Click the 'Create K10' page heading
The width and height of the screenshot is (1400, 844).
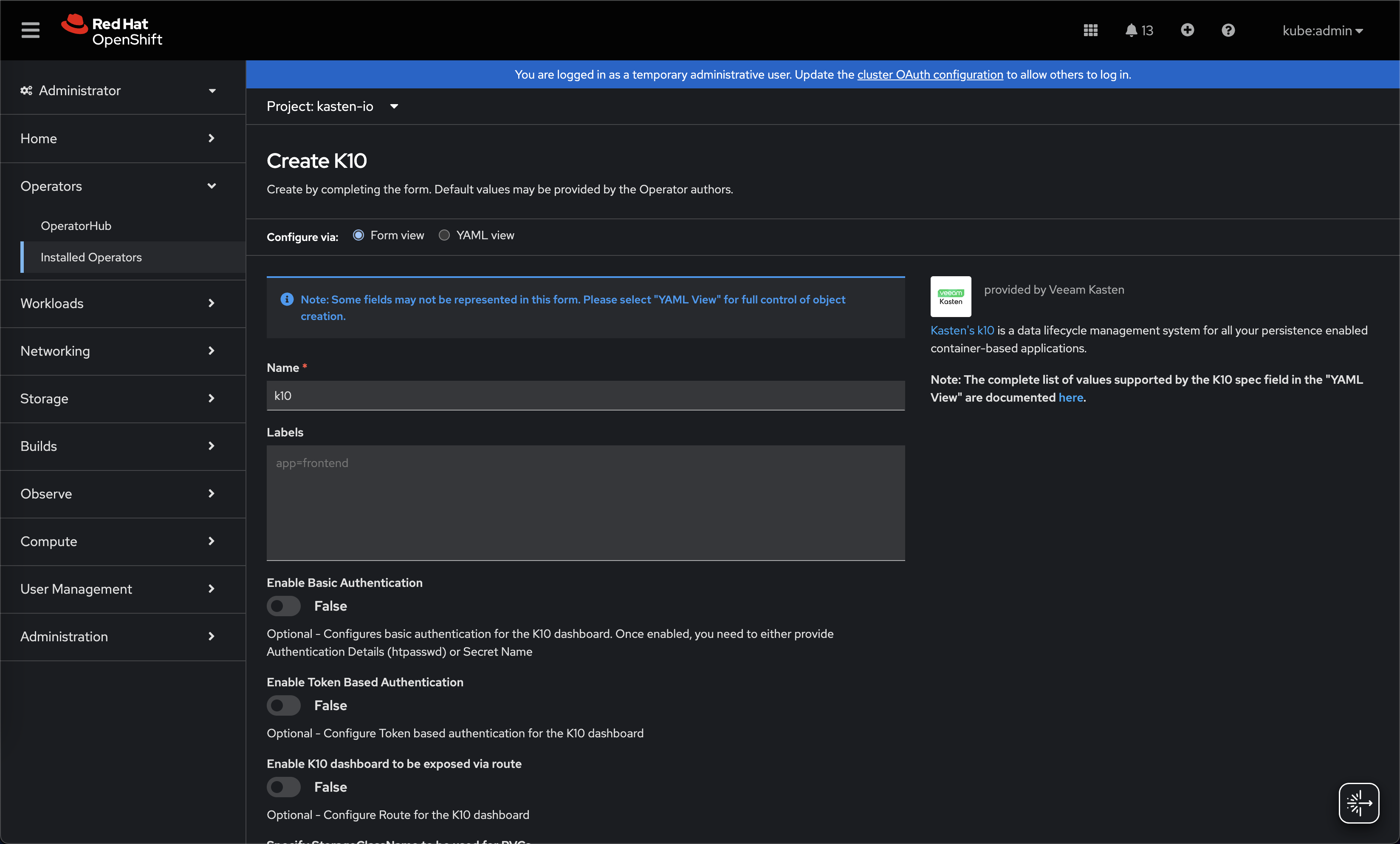[x=316, y=161]
